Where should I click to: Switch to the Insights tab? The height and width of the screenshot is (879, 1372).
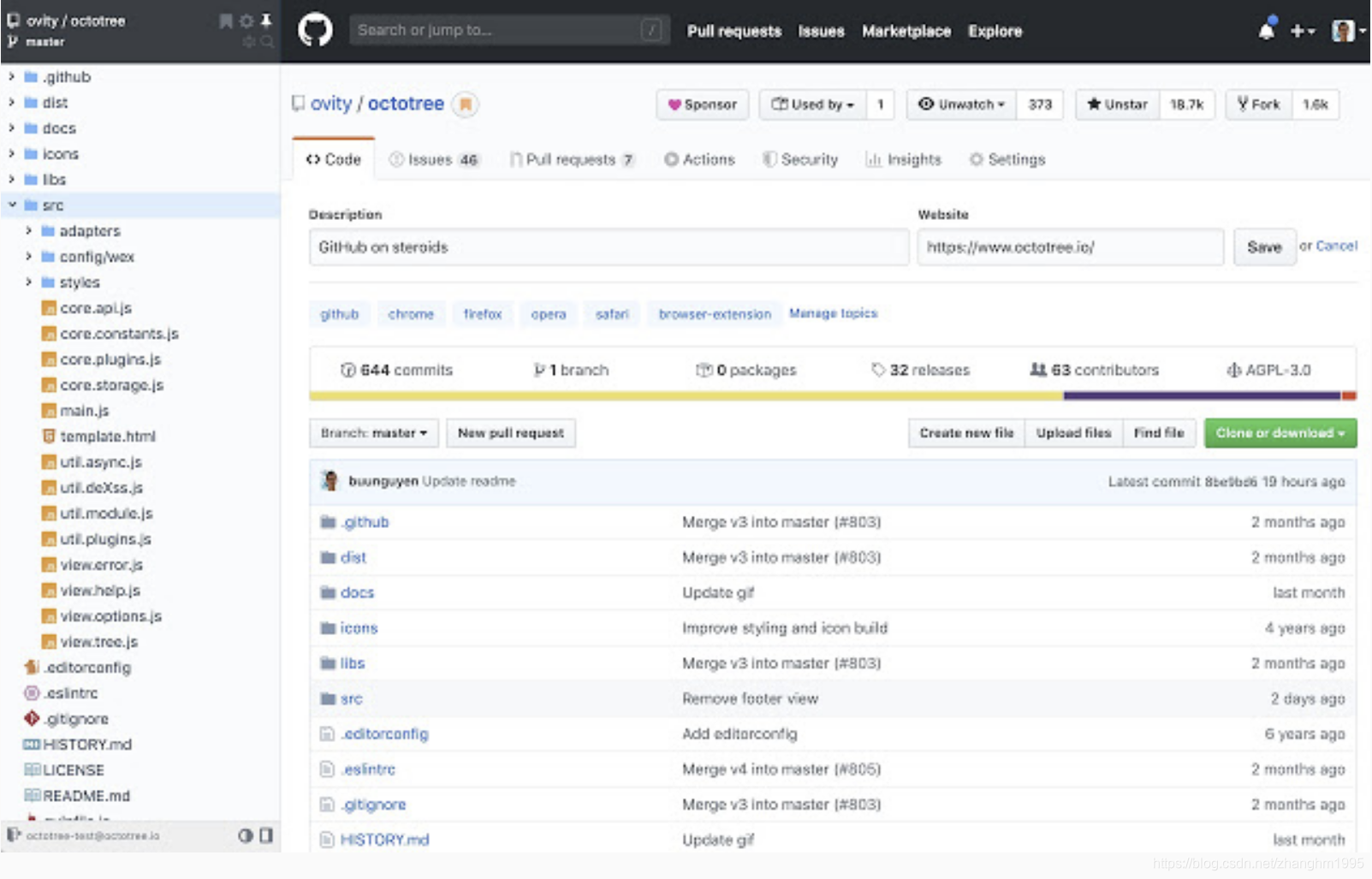tap(903, 159)
